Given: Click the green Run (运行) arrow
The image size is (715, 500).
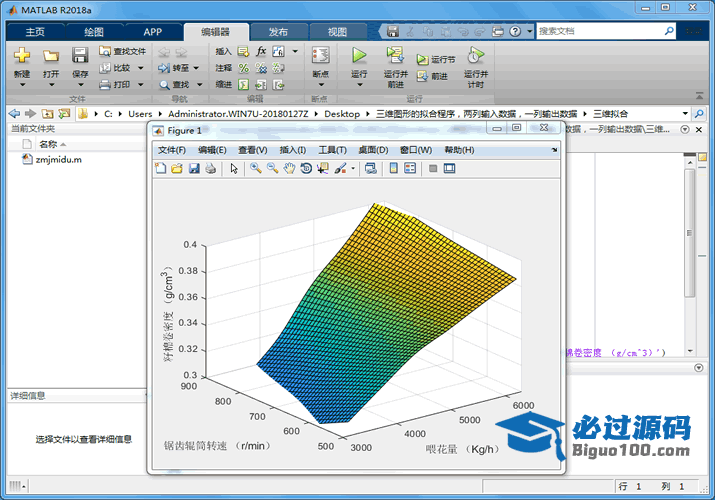Looking at the screenshot, I should coord(359,55).
